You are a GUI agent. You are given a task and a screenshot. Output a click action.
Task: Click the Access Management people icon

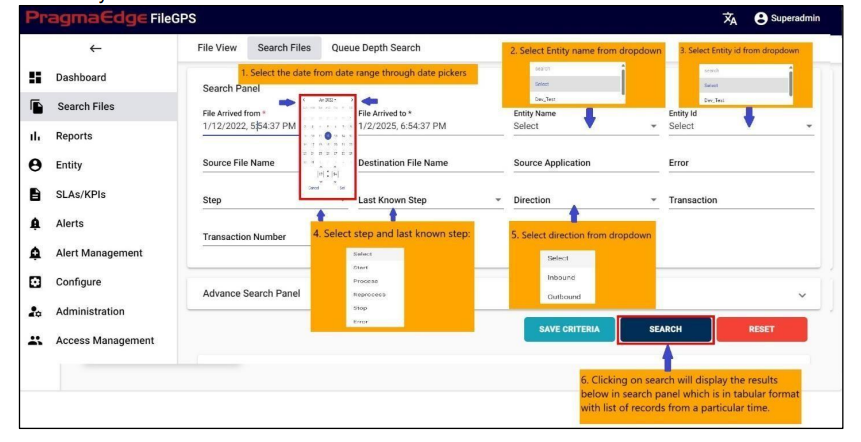click(x=36, y=340)
